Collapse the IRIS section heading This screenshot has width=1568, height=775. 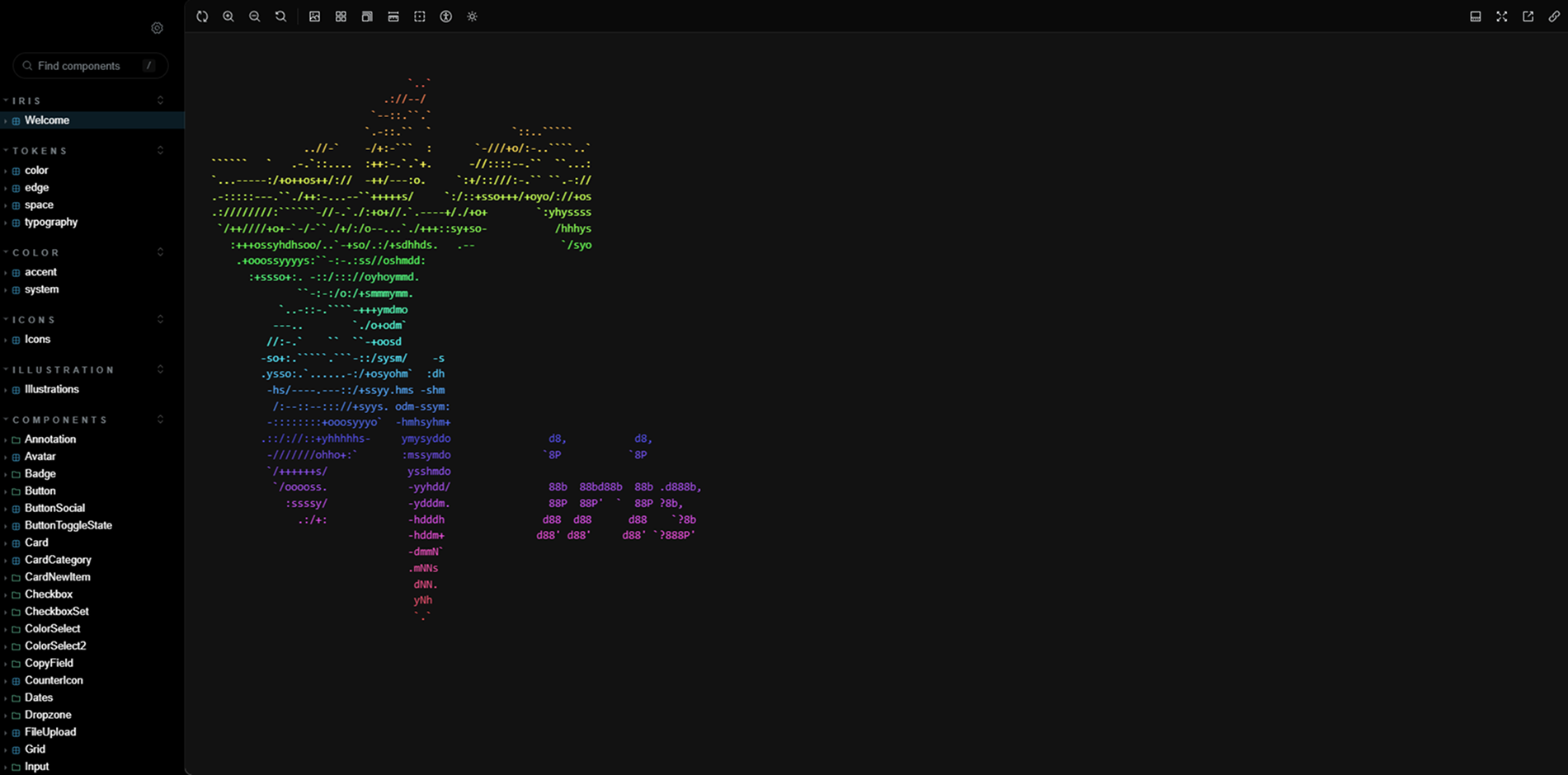tap(26, 101)
